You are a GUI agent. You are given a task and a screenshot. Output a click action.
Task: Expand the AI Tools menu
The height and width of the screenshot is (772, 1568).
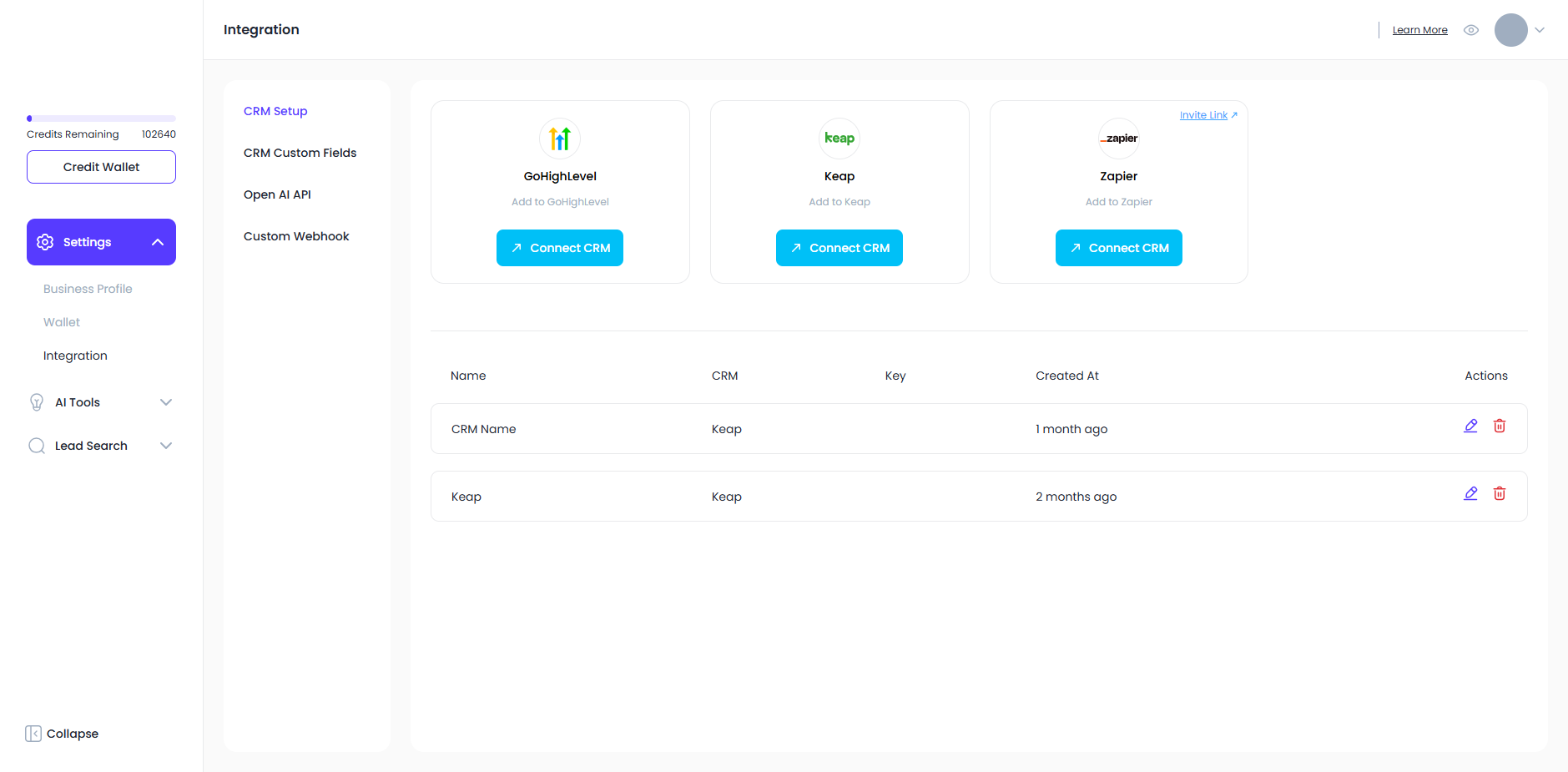tap(165, 402)
